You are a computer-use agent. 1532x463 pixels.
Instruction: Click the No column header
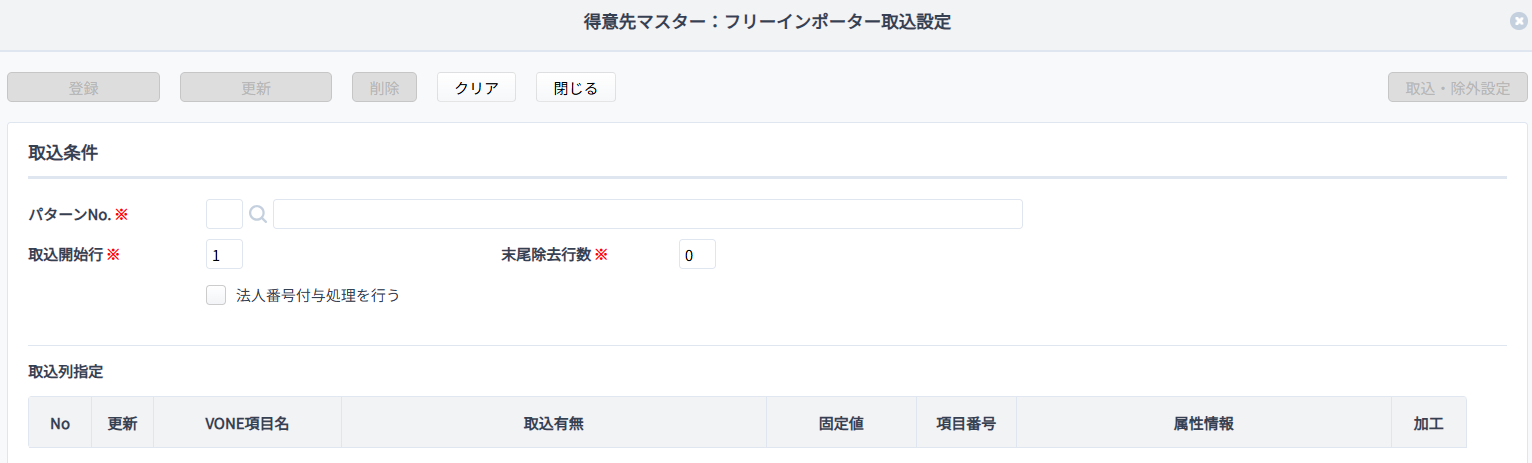click(60, 423)
